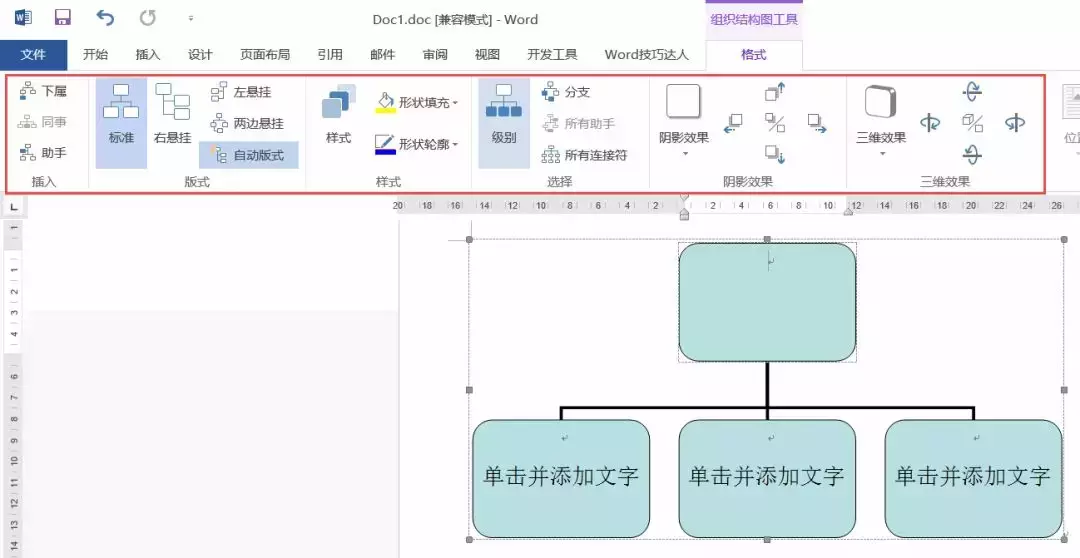Open the 页面布局 ribbon tab

[x=264, y=55]
